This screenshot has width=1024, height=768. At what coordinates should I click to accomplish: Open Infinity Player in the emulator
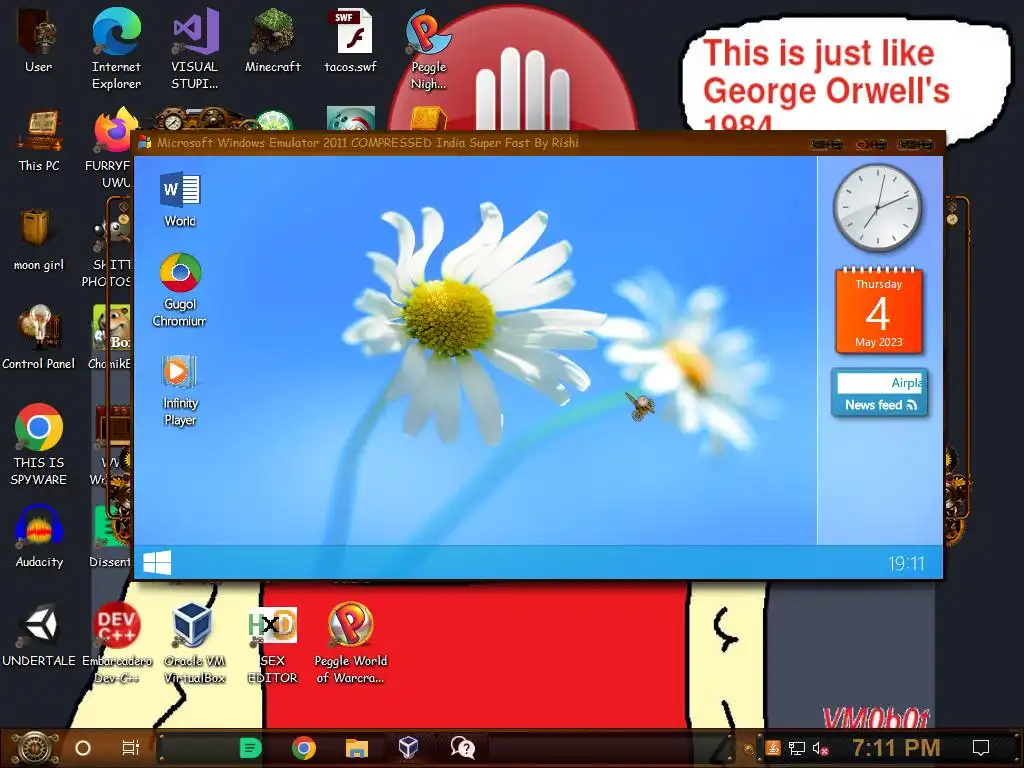pos(180,391)
